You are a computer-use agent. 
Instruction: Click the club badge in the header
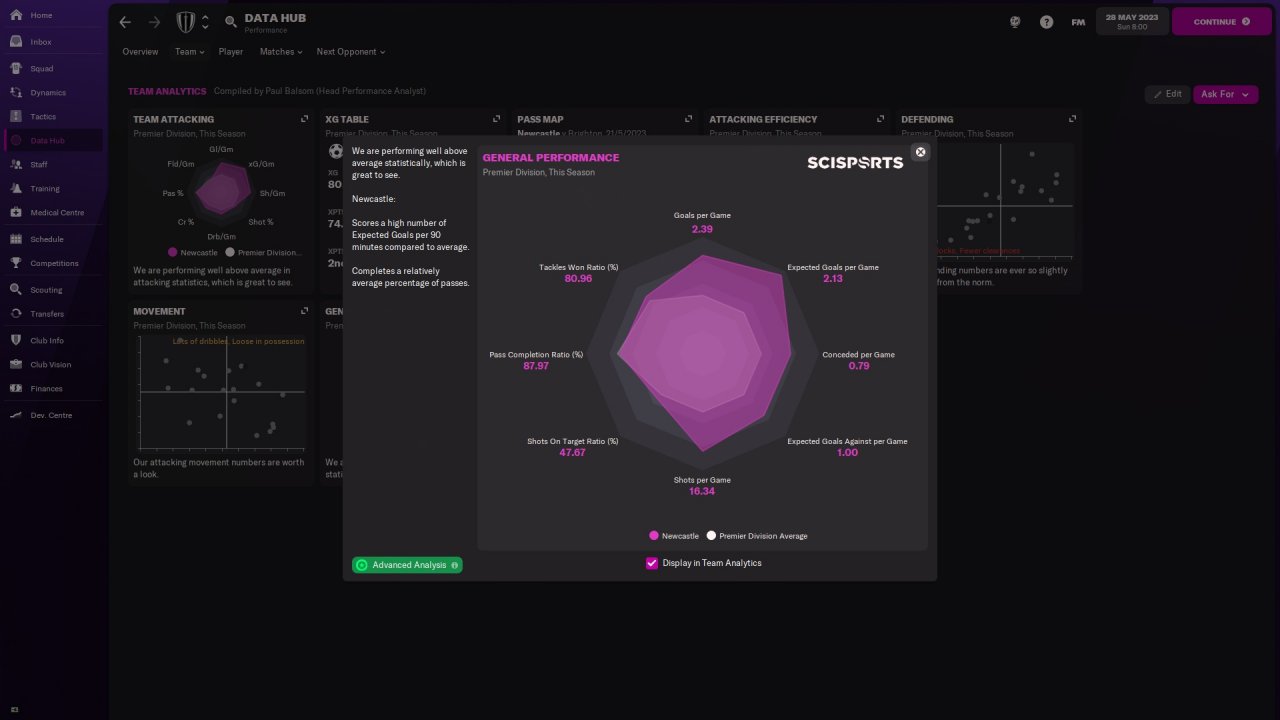(x=186, y=22)
